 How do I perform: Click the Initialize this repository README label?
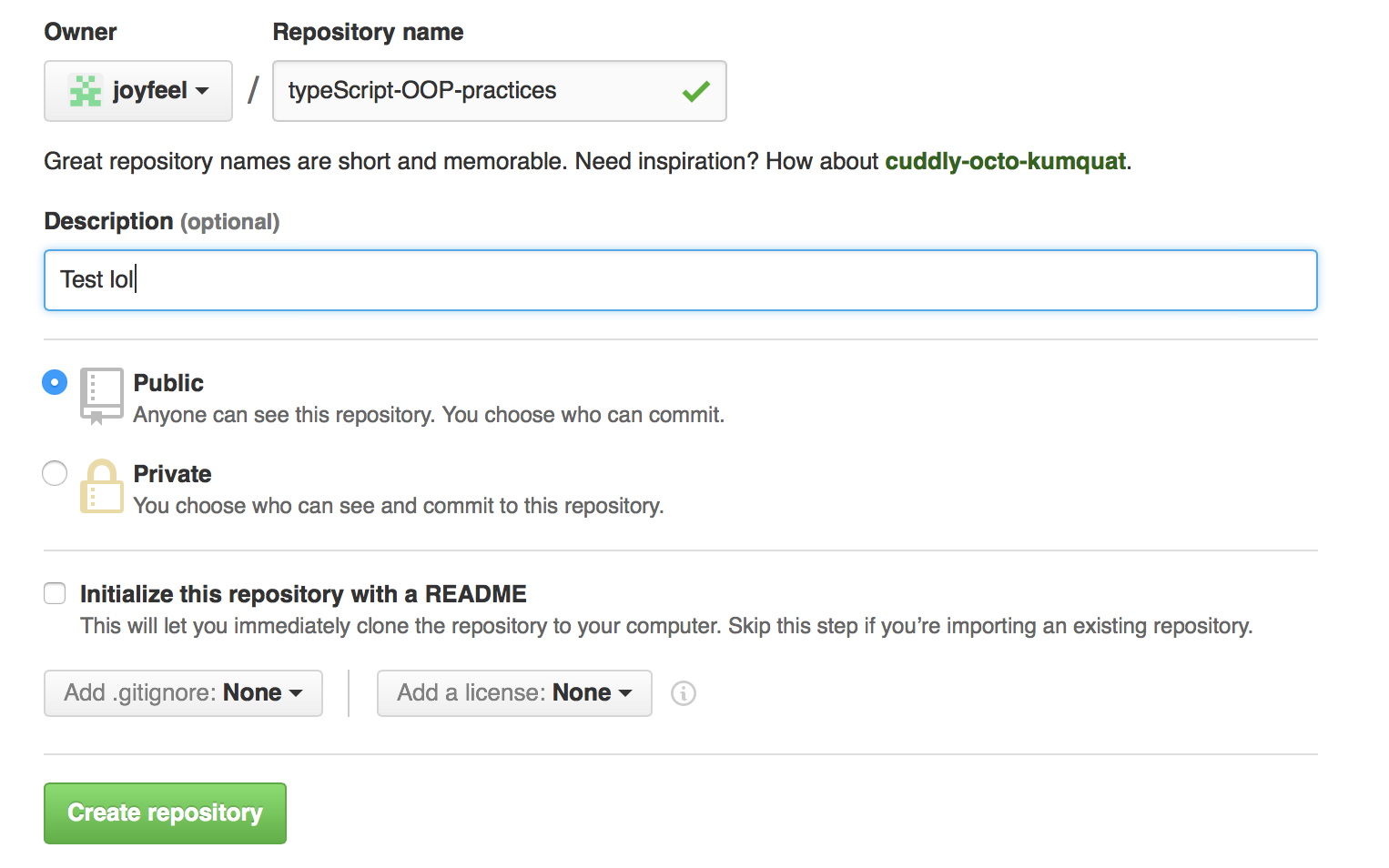click(x=303, y=594)
